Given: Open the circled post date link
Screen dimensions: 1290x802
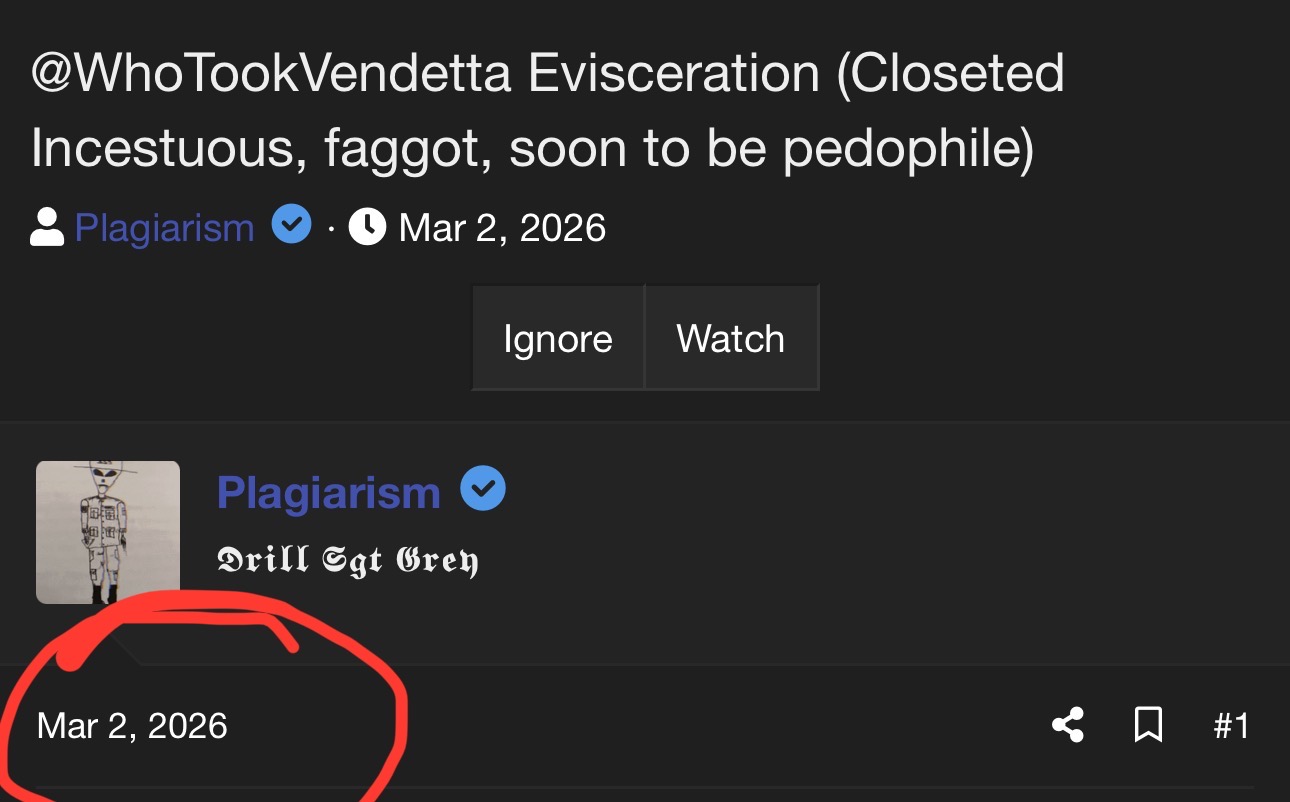Looking at the screenshot, I should click(x=132, y=725).
